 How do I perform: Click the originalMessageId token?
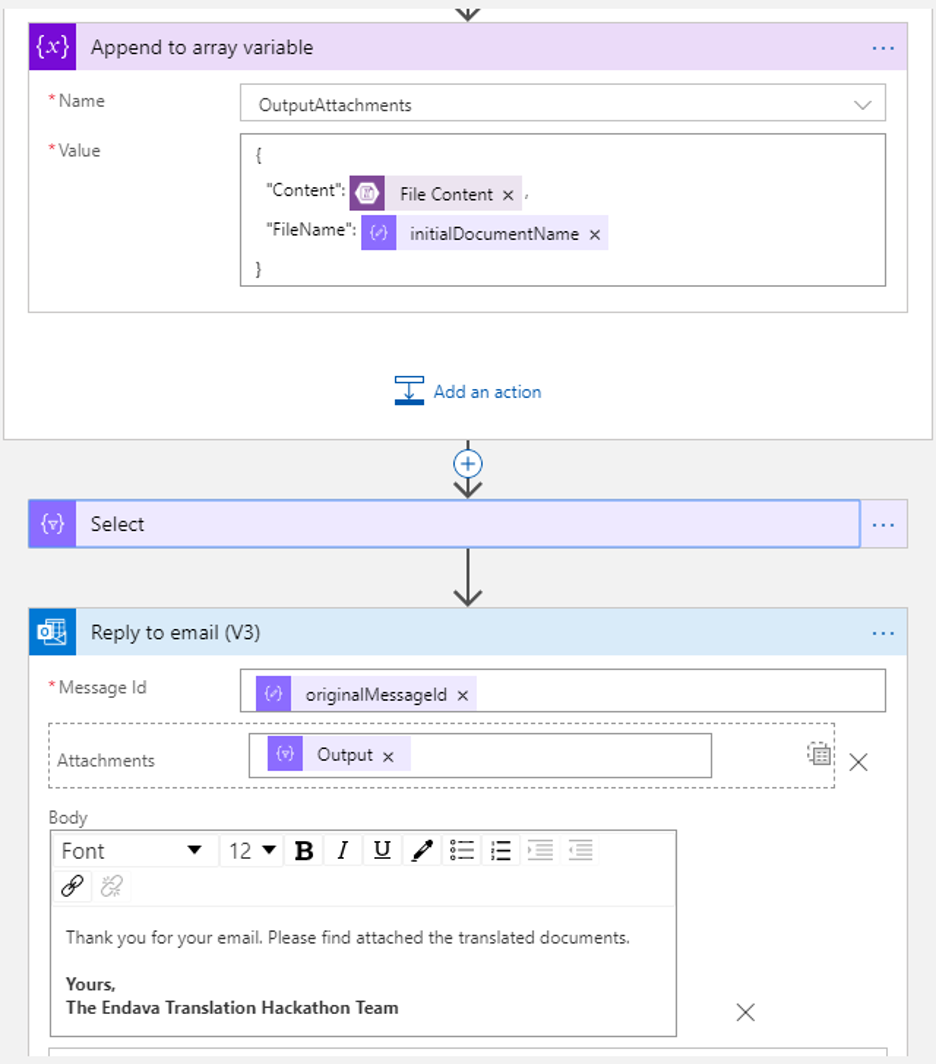click(x=366, y=694)
